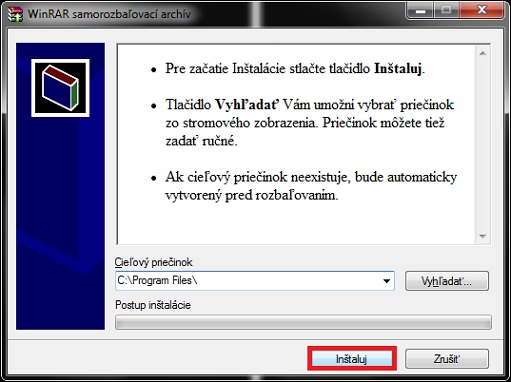Click the "Postup inštalácie" label
Image resolution: width=511 pixels, height=382 pixels.
(153, 305)
